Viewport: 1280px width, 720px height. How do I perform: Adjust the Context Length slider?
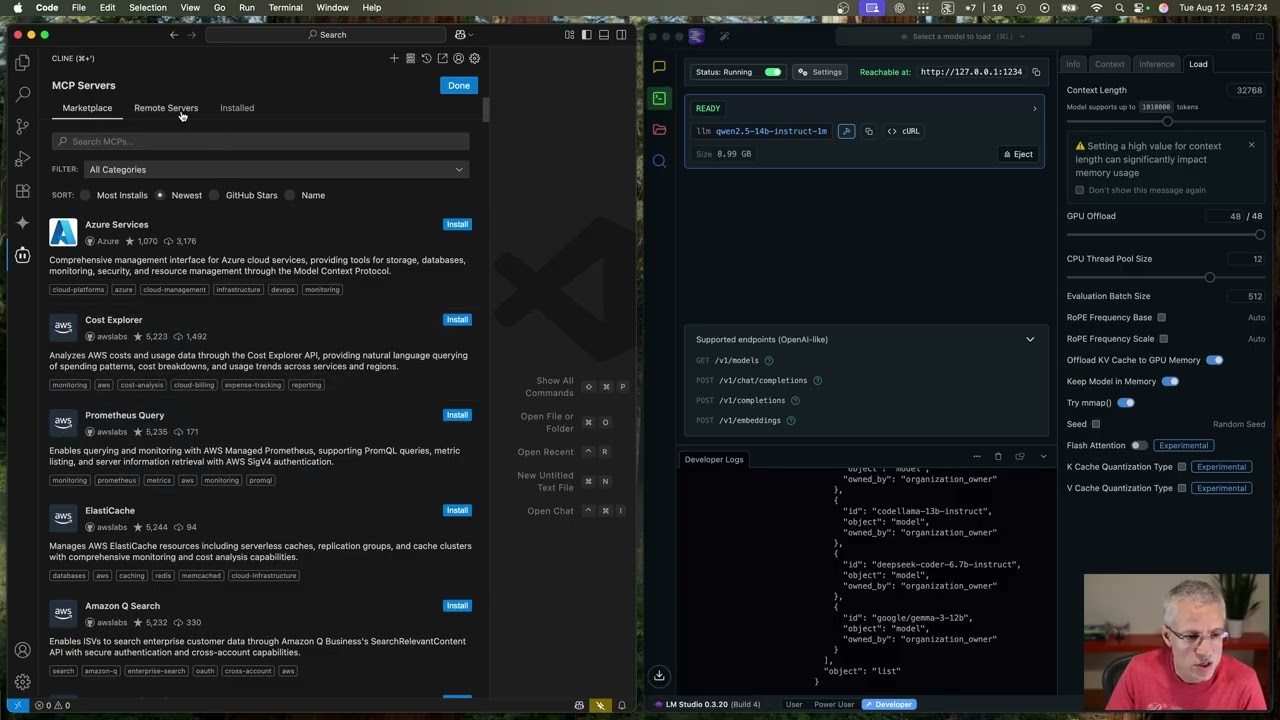click(x=1166, y=121)
